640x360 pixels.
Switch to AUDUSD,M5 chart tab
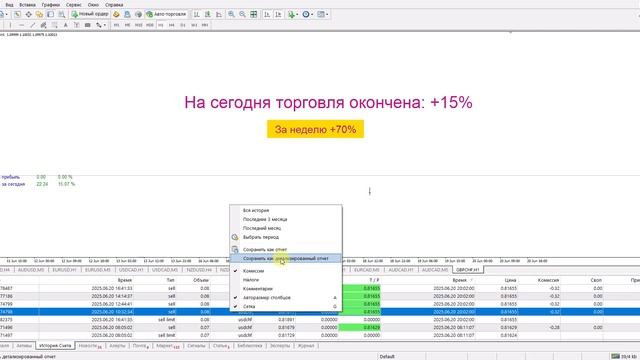pyautogui.click(x=31, y=270)
